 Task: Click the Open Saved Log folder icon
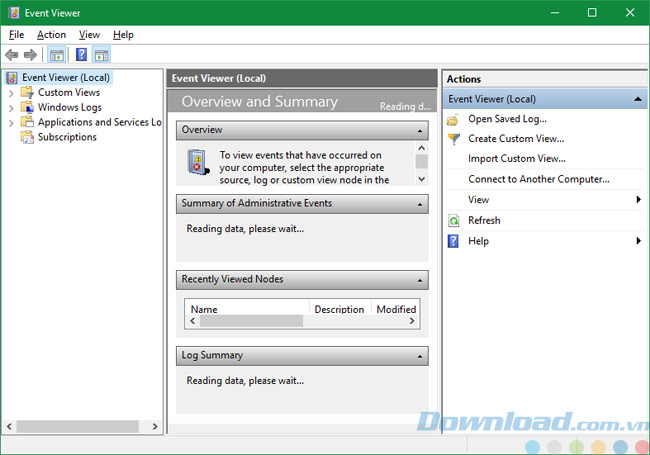coord(453,119)
